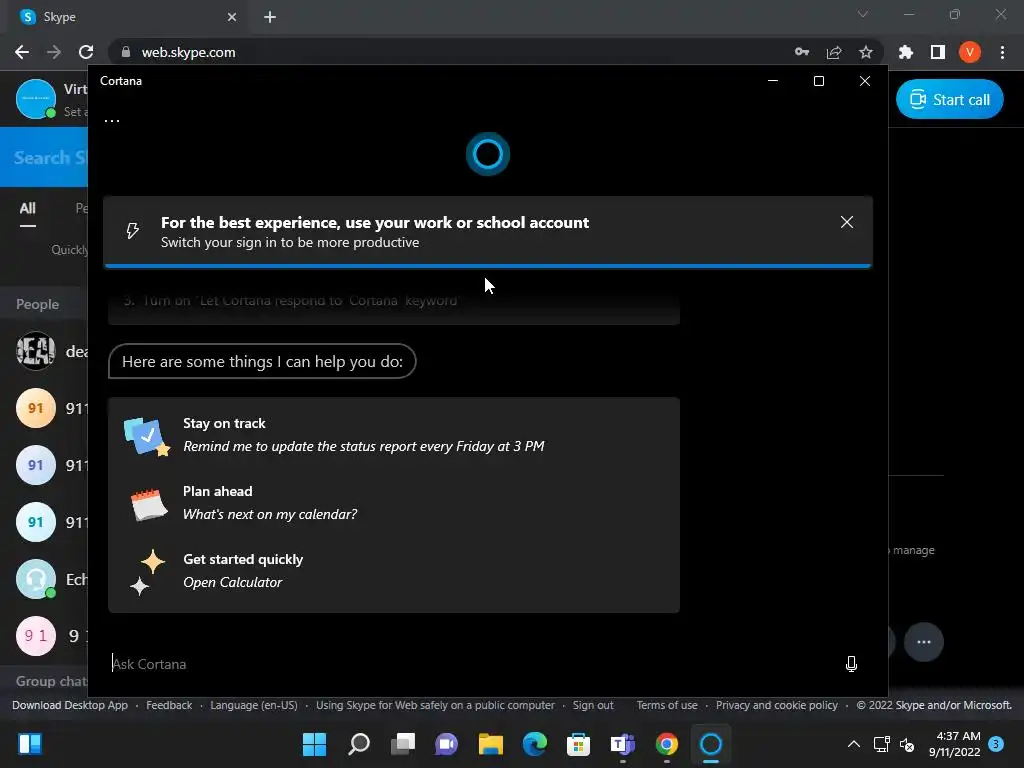Open the public computer safety link

pyautogui.click(x=435, y=705)
